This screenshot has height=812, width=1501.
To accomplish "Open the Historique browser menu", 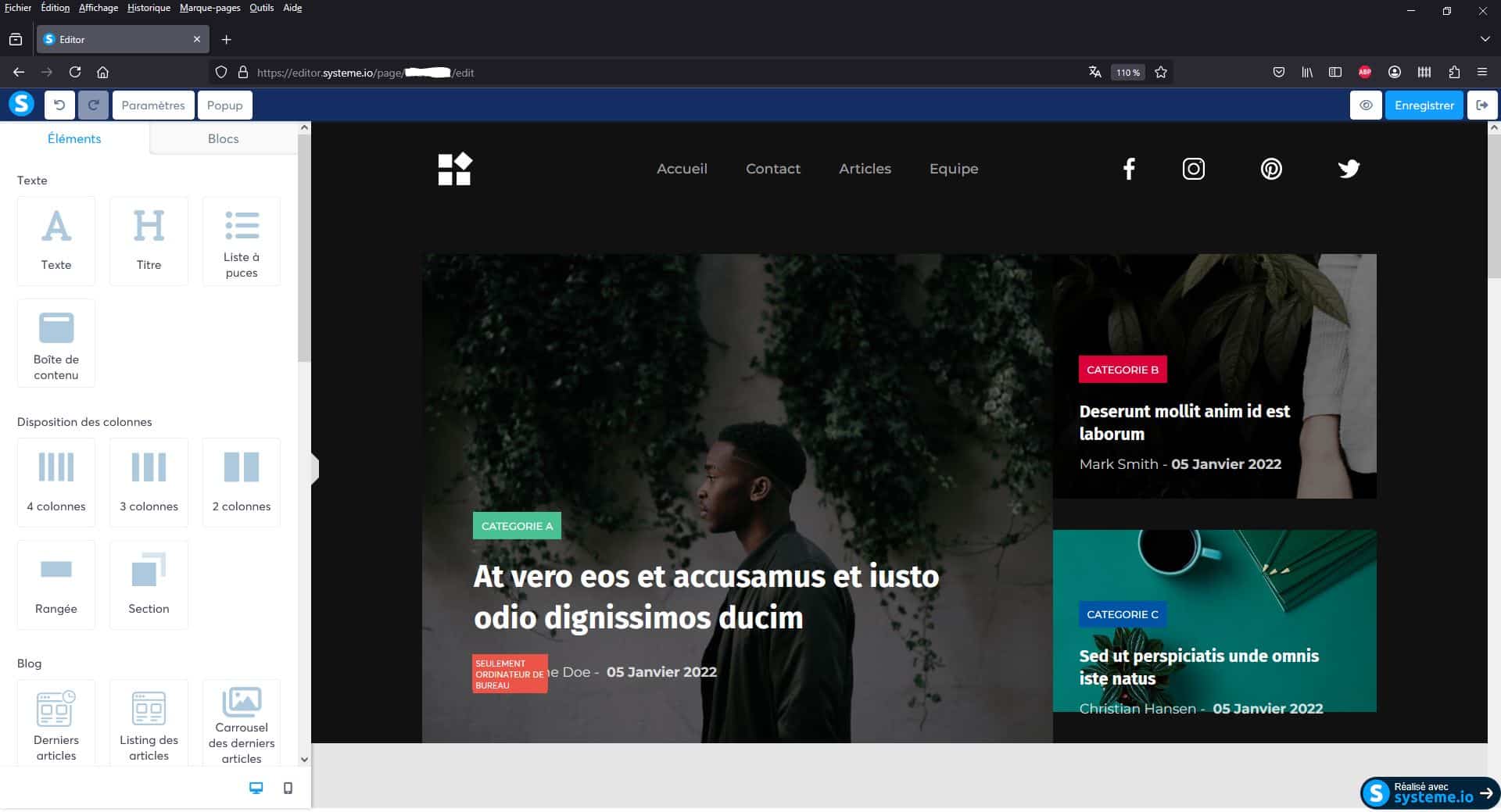I will point(149,8).
